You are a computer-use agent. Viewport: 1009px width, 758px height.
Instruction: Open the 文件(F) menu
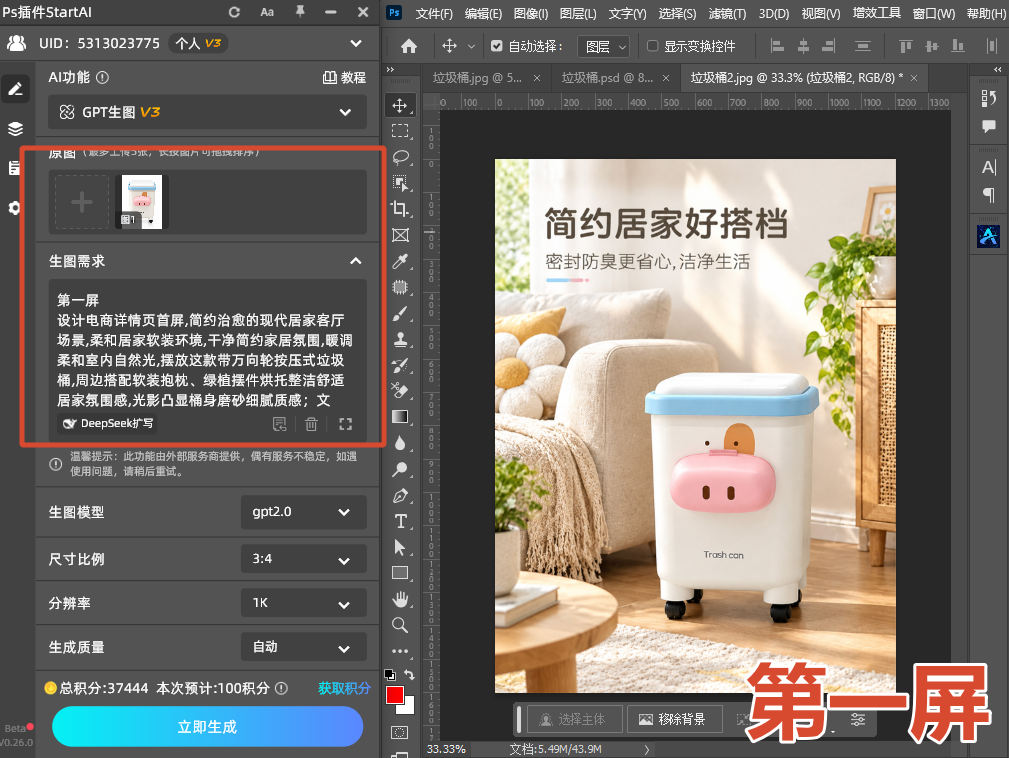434,14
